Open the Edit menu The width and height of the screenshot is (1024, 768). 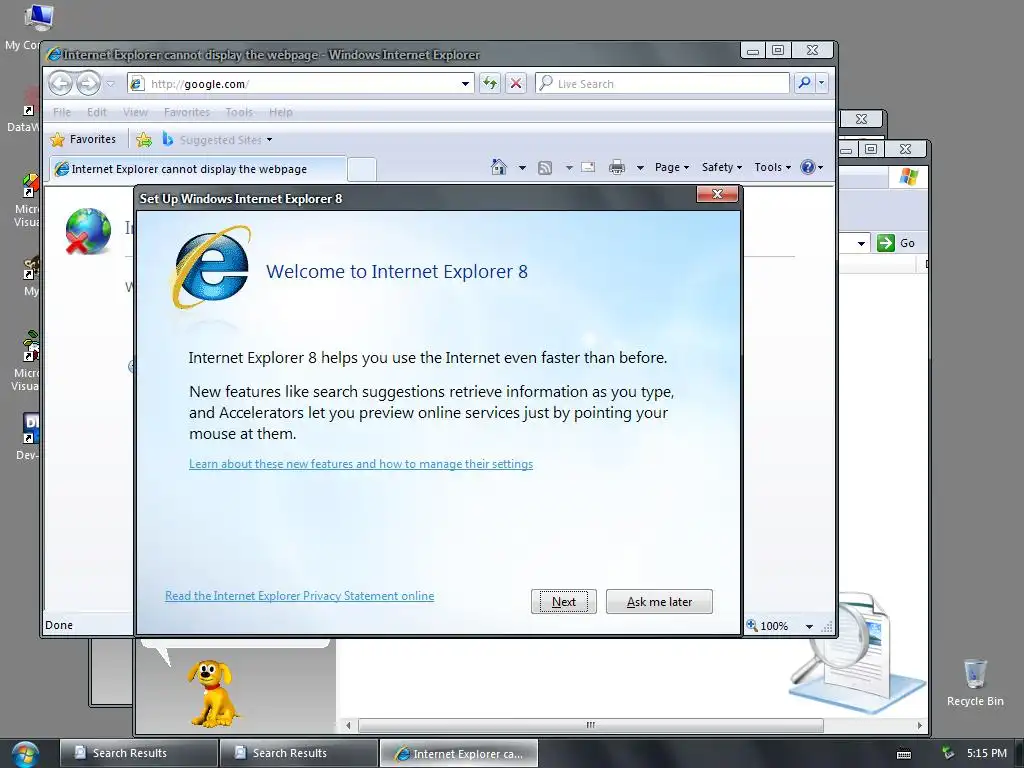tap(97, 112)
